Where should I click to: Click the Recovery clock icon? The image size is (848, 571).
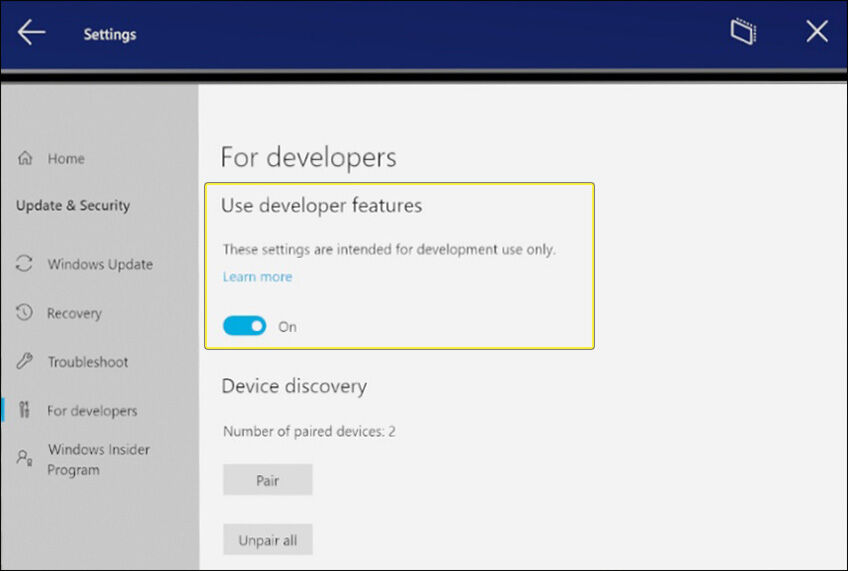[24, 312]
